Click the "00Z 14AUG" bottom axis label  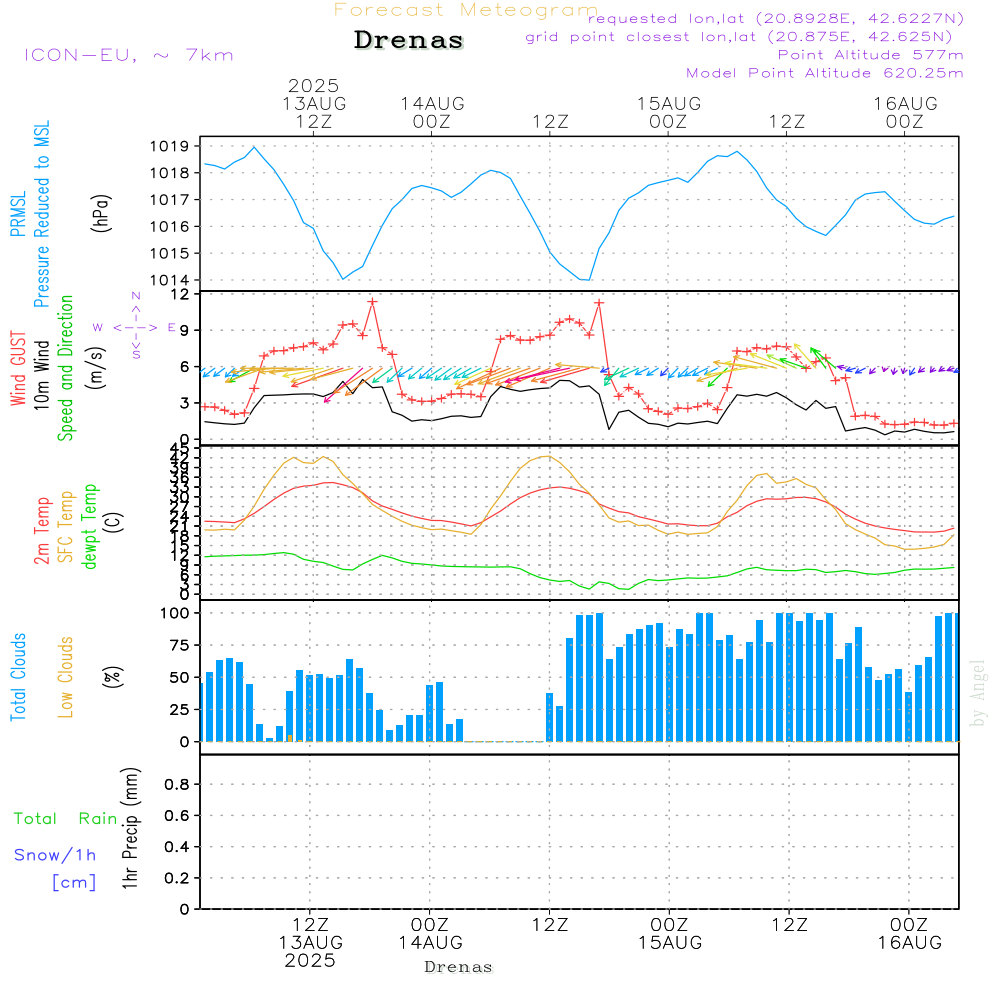click(x=430, y=934)
